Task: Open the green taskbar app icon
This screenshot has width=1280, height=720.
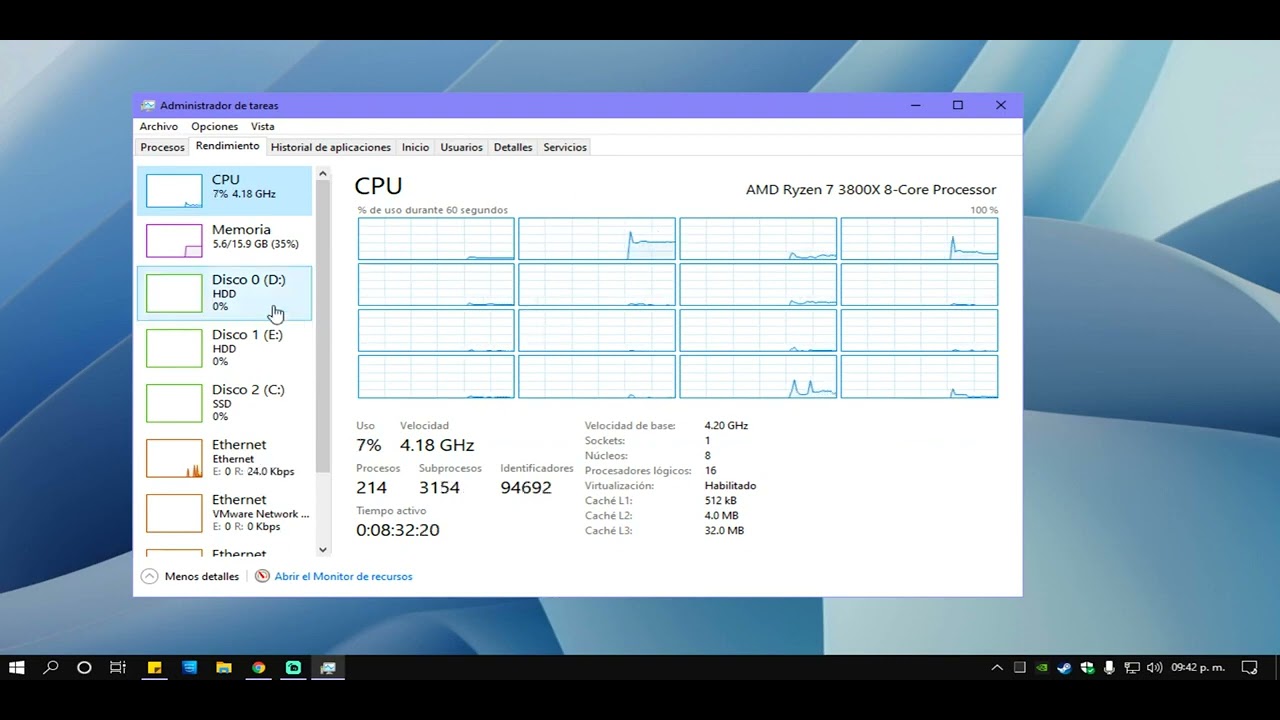Action: (293, 667)
